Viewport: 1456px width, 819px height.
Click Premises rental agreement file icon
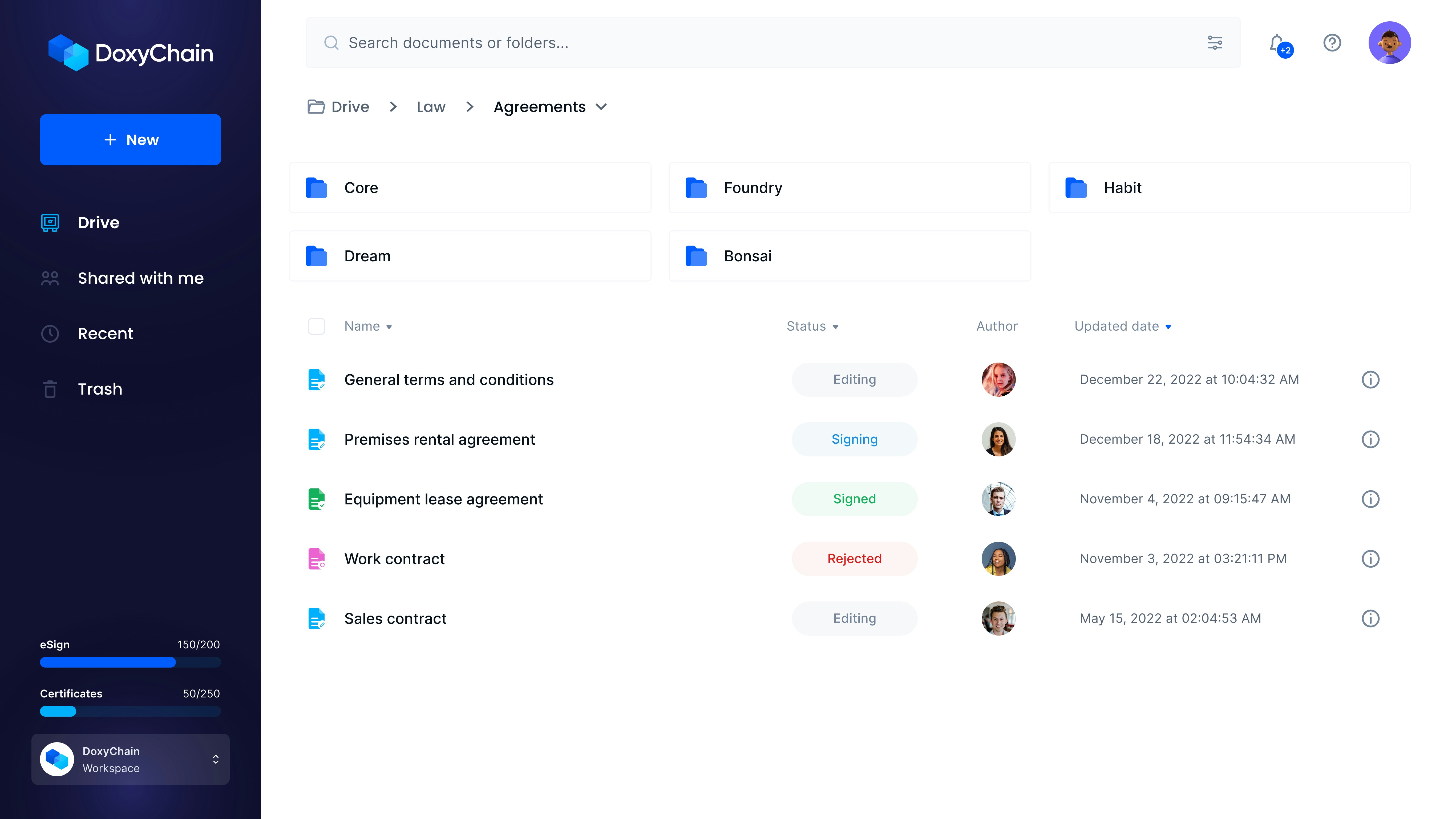tap(317, 439)
